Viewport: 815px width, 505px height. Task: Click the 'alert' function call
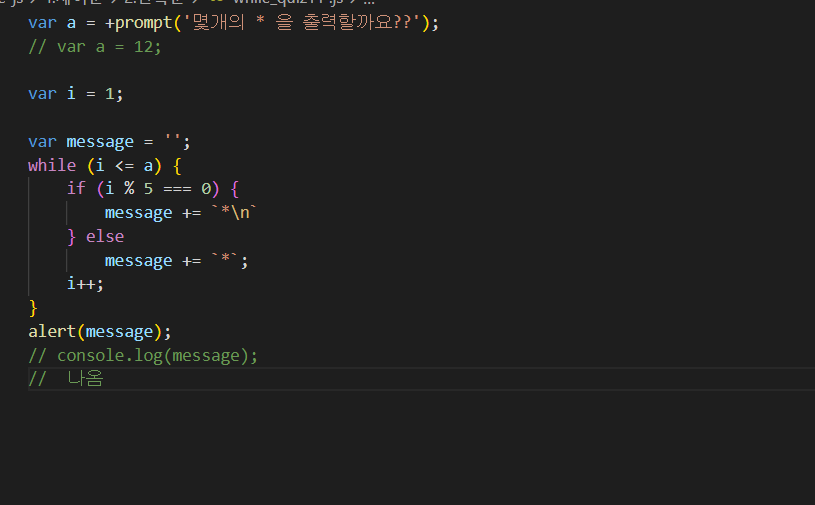pos(99,331)
